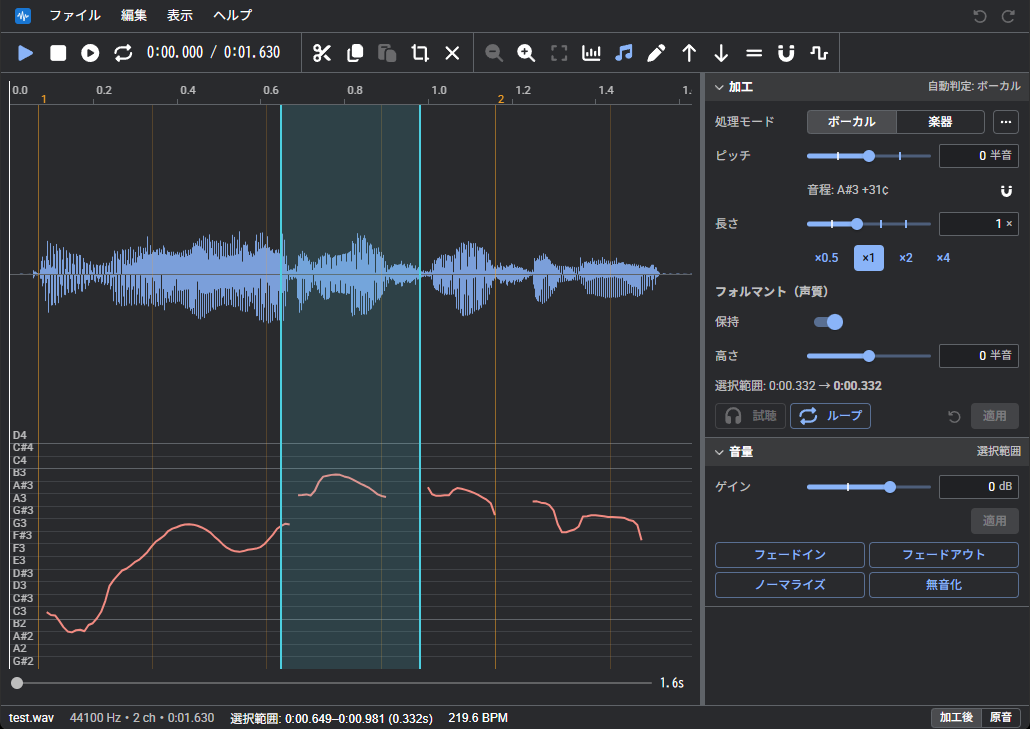Viewport: 1030px width, 729px height.
Task: Collapse the 加工 panel section
Action: [719, 87]
